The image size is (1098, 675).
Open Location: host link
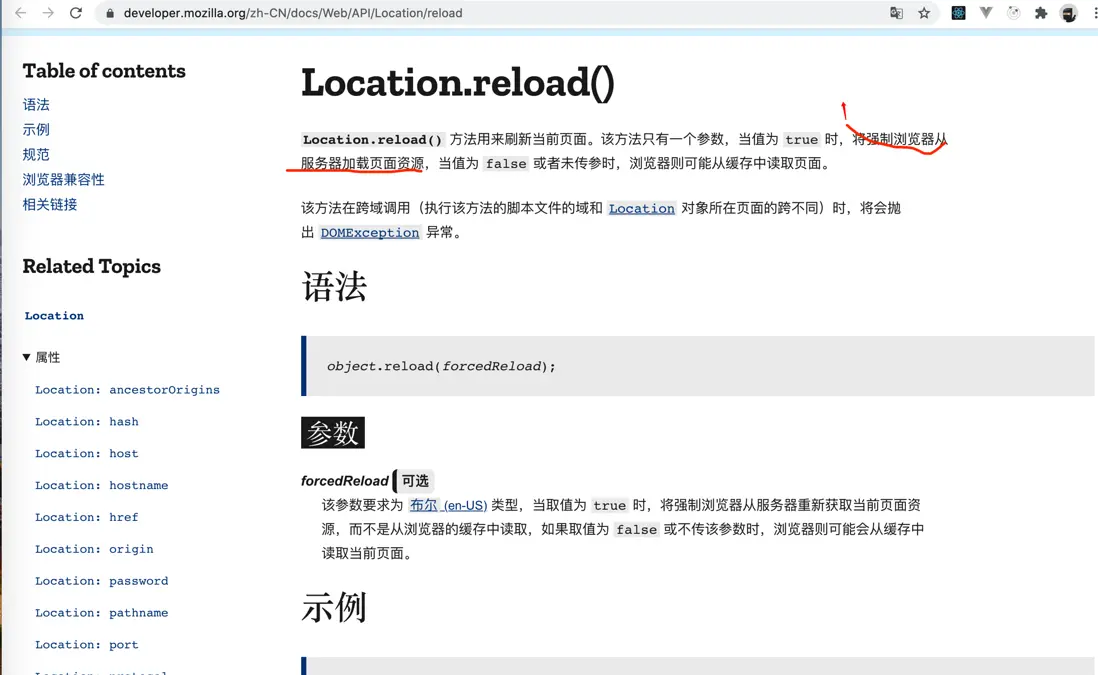pyautogui.click(x=87, y=454)
